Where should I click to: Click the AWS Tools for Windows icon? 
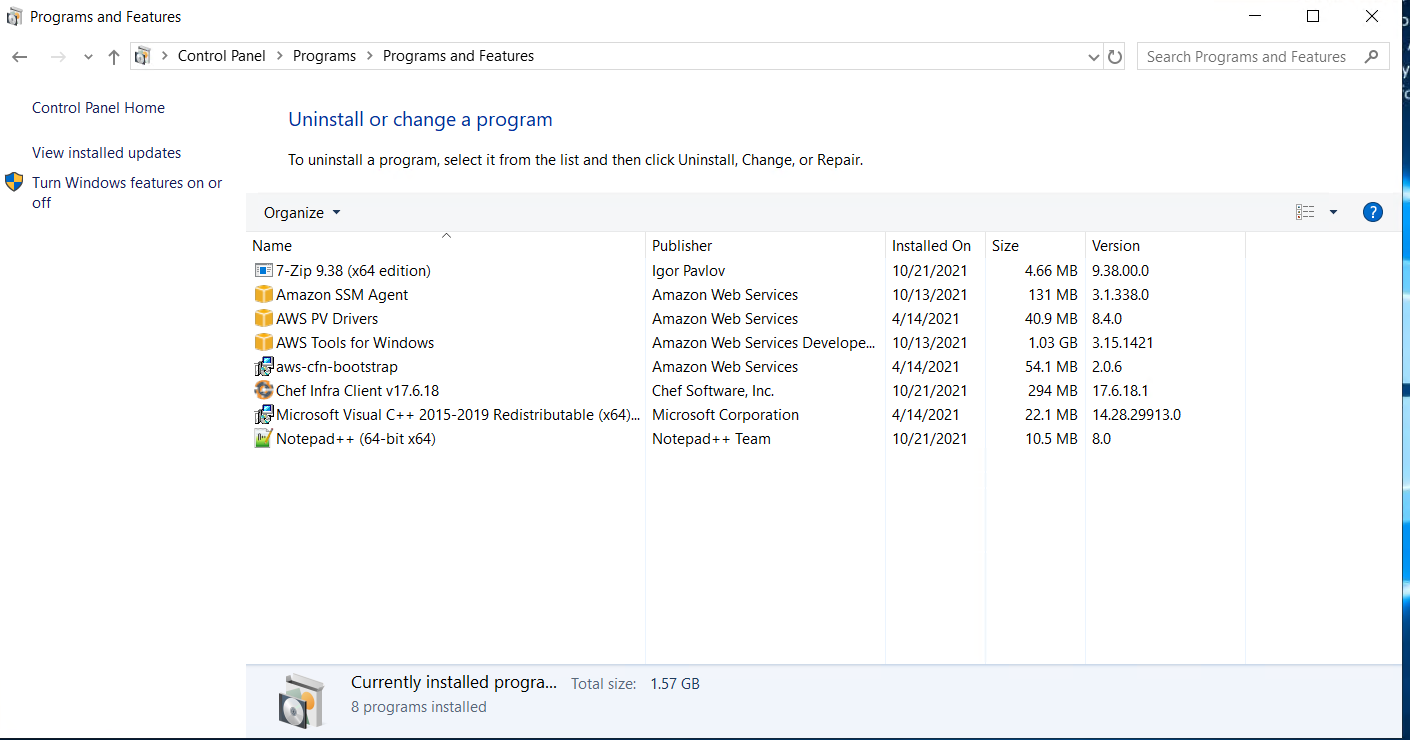263,343
